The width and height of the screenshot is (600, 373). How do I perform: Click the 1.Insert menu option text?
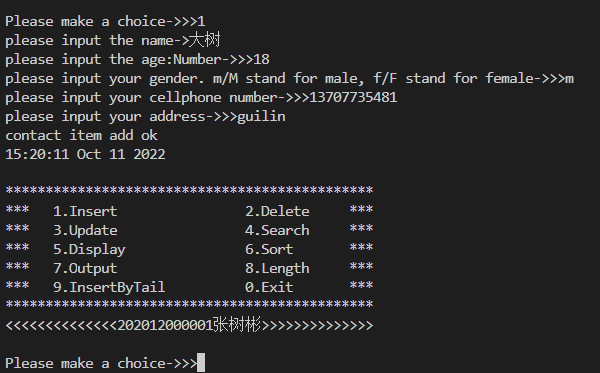(x=85, y=211)
